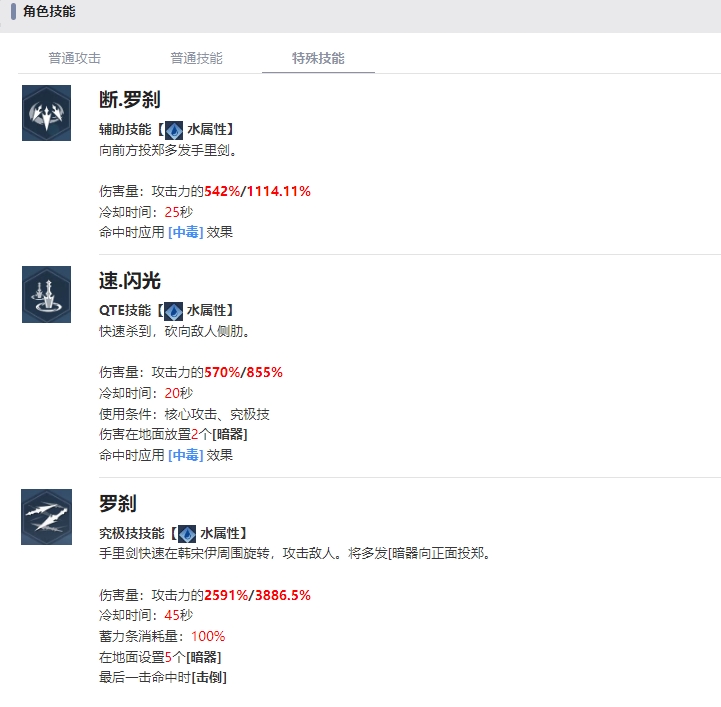Click the damage value 2591%/3886.5%
This screenshot has height=707, width=721.
[x=258, y=595]
